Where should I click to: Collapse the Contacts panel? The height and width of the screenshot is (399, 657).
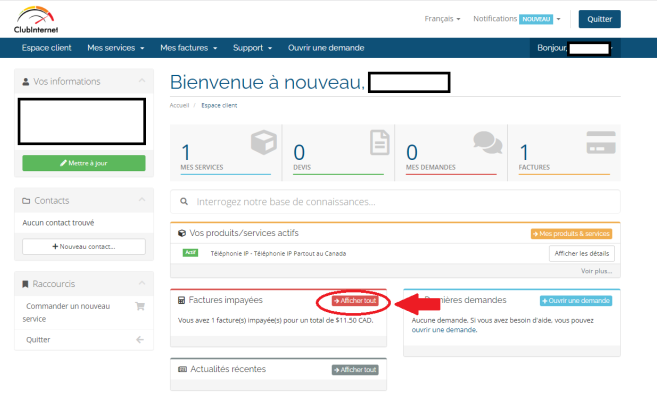(x=142, y=200)
